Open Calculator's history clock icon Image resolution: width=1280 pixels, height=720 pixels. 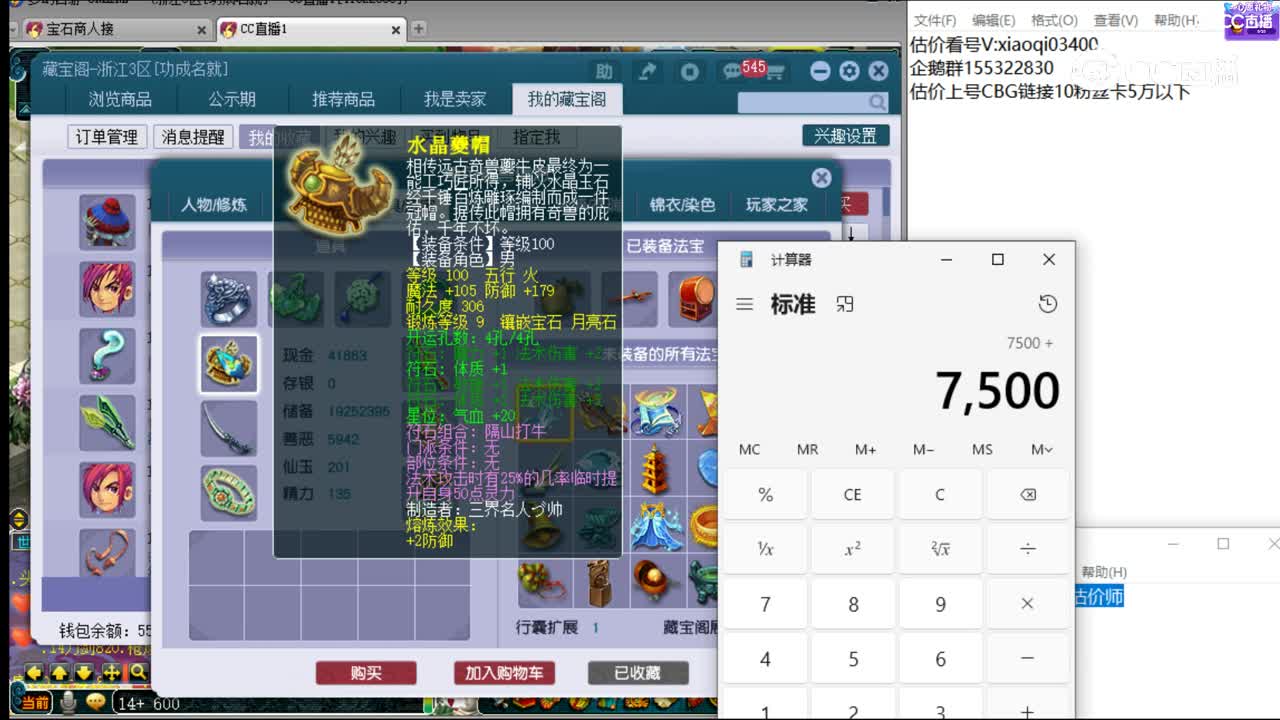(1048, 302)
